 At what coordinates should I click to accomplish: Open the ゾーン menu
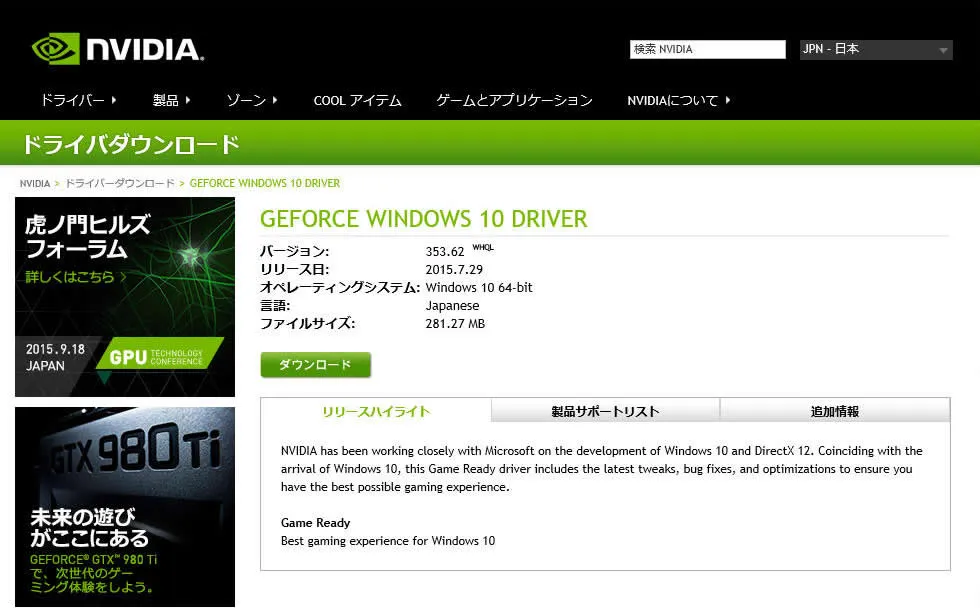pyautogui.click(x=252, y=100)
